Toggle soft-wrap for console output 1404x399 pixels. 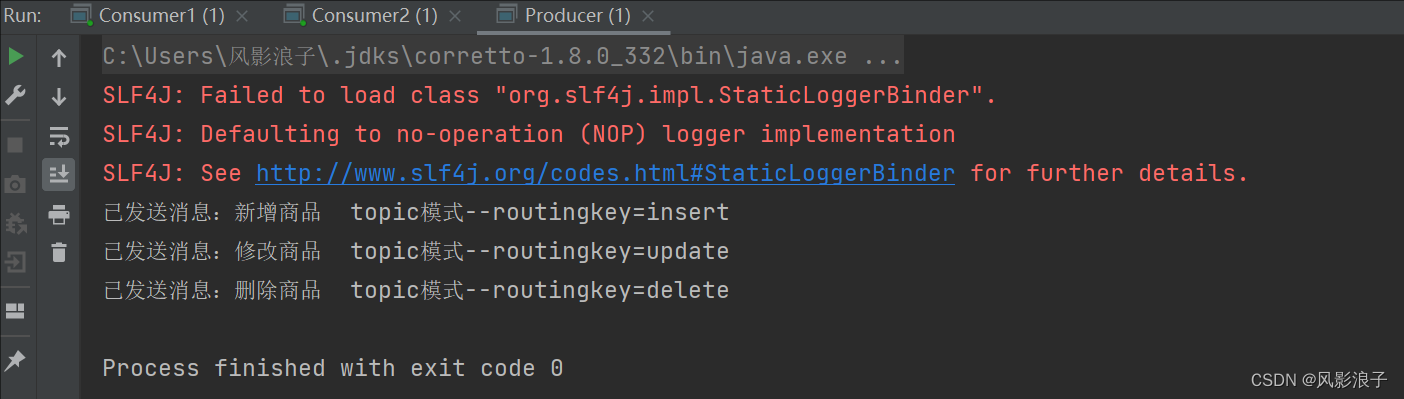pos(59,136)
